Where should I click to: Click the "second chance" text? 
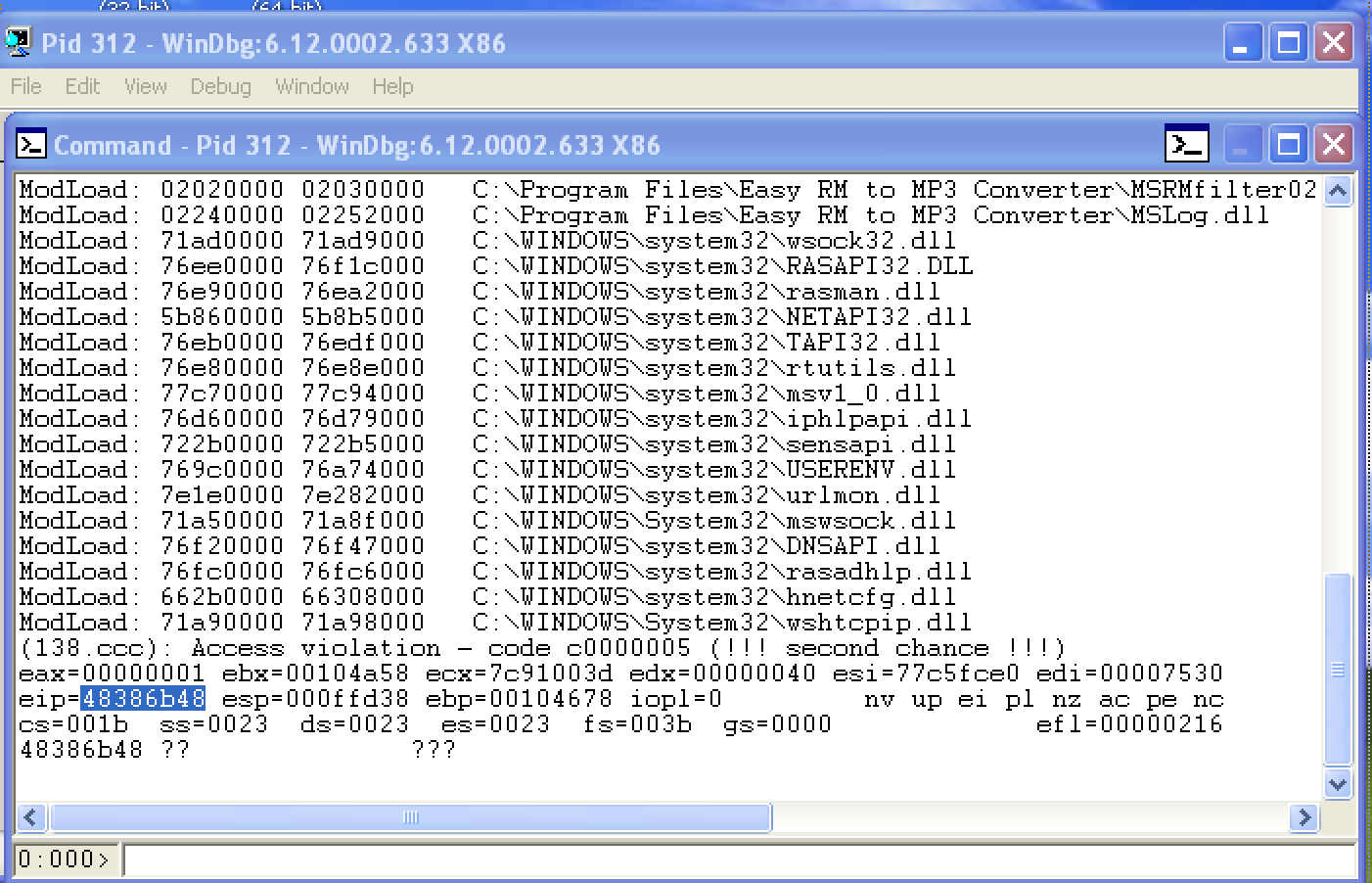(887, 648)
